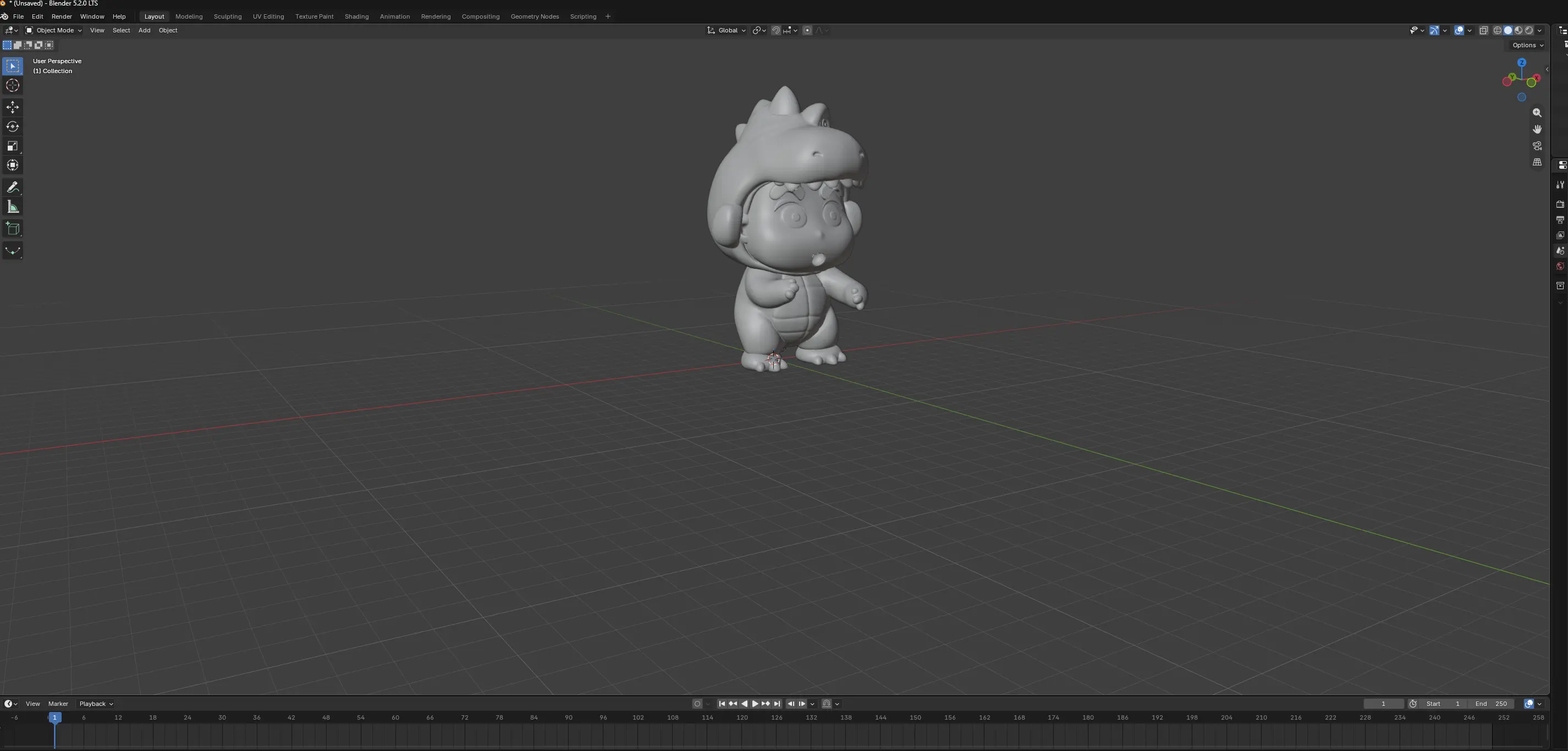The height and width of the screenshot is (751, 1568).
Task: Open the Collection properties box icon
Action: (1560, 286)
